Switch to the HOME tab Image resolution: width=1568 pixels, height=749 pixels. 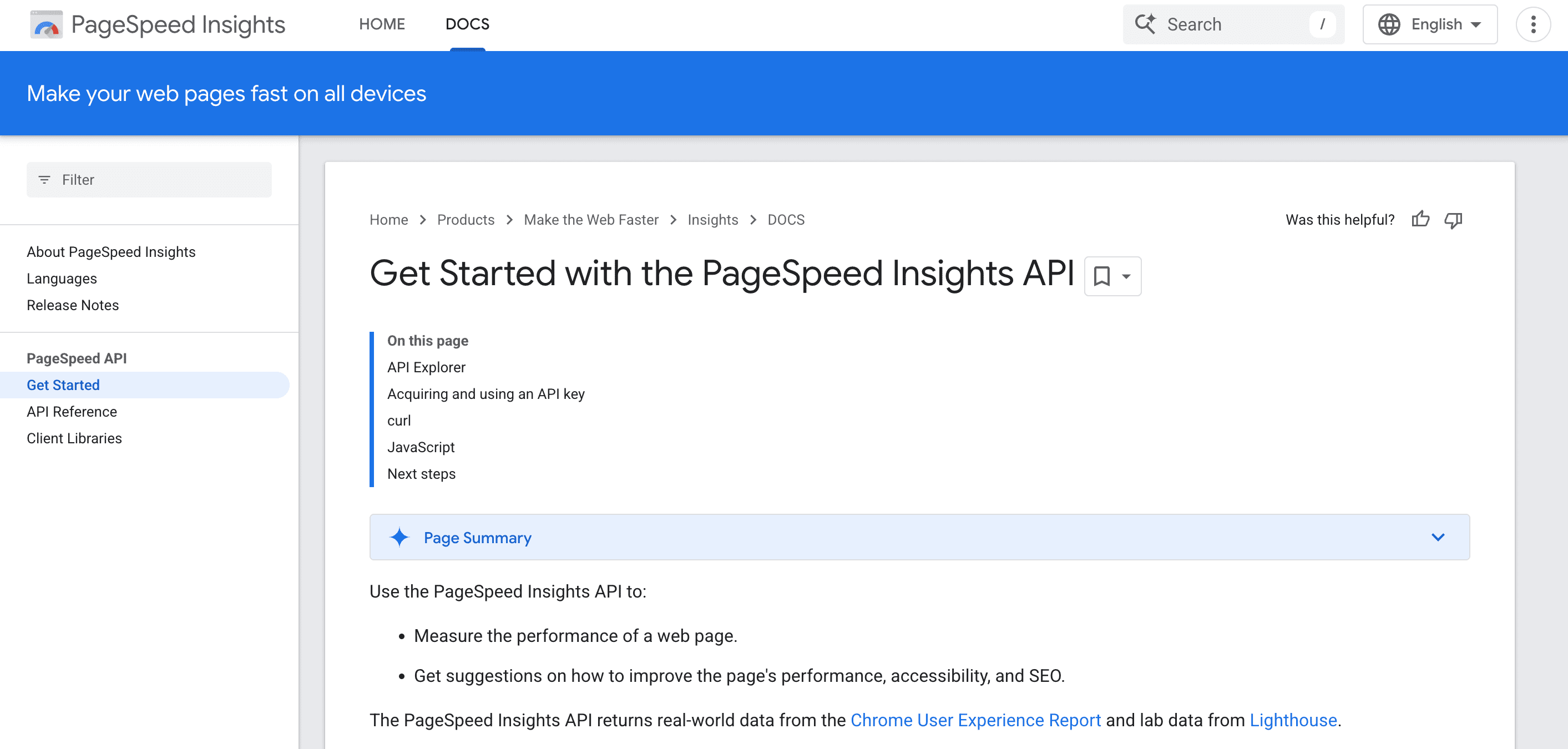pos(382,24)
